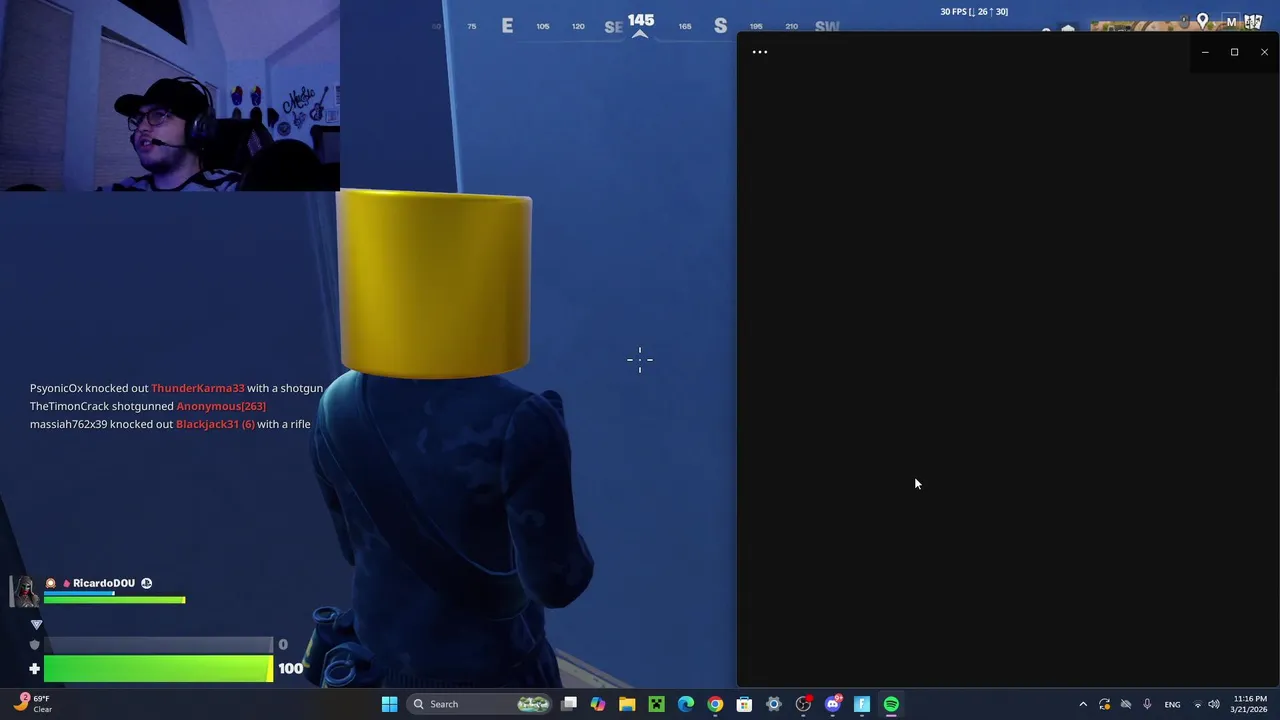1280x720 pixels.
Task: Click the Wi-Fi network tray icon
Action: tap(1198, 704)
